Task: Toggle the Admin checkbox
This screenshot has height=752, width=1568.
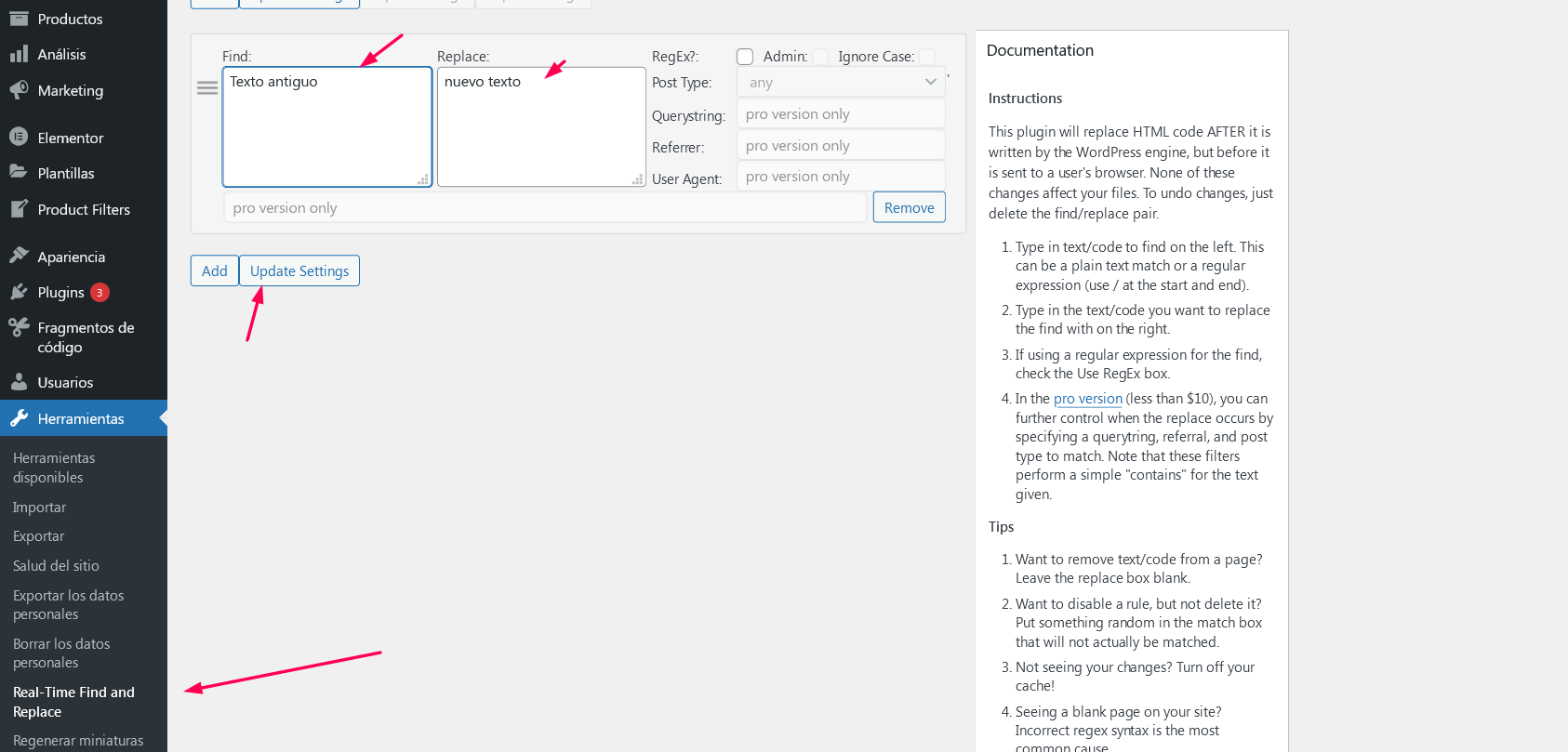Action: click(820, 57)
